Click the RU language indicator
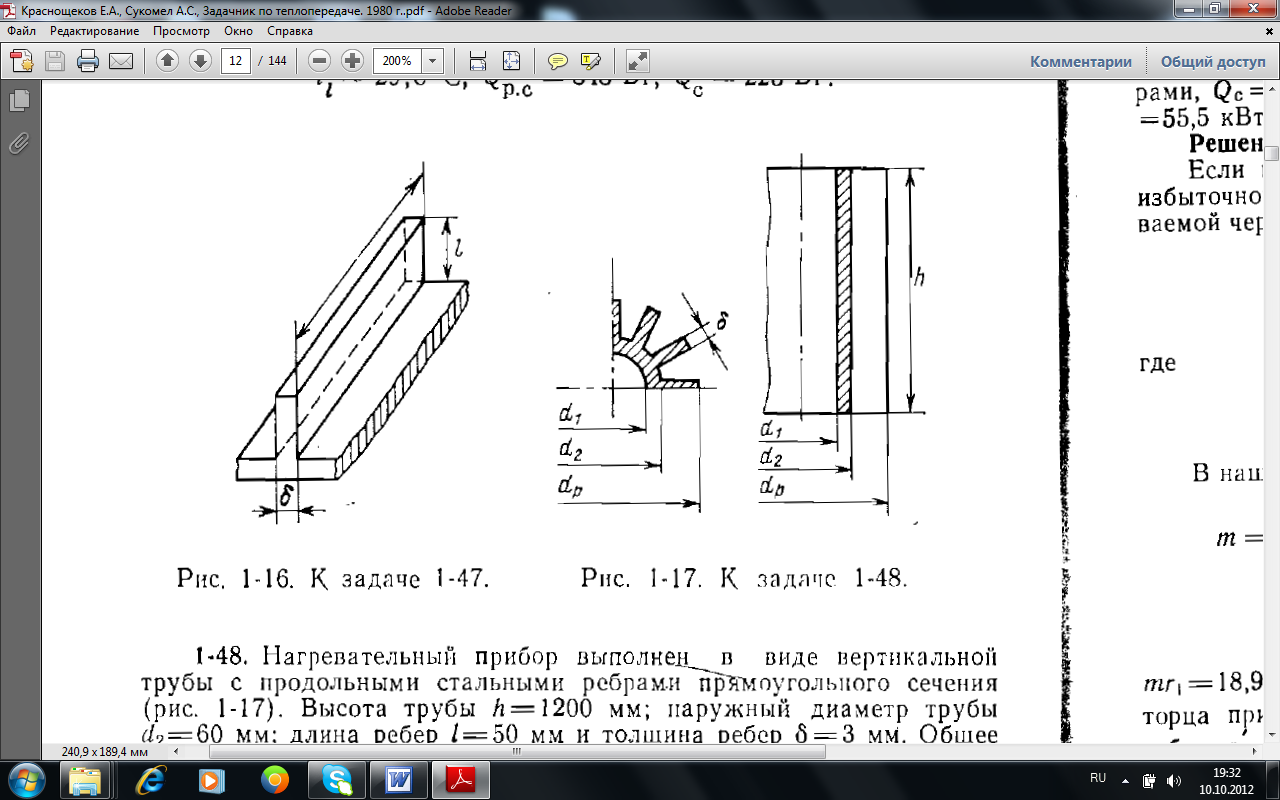The image size is (1280, 800). click(1097, 778)
